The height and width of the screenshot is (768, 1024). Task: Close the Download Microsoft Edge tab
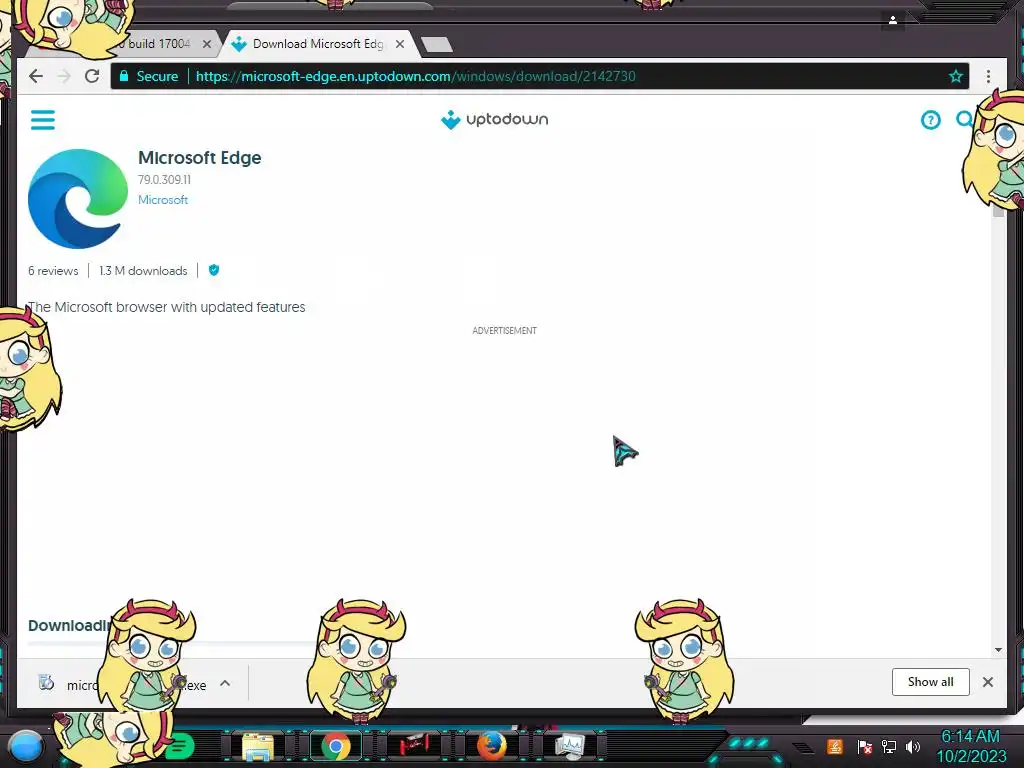[x=400, y=44]
